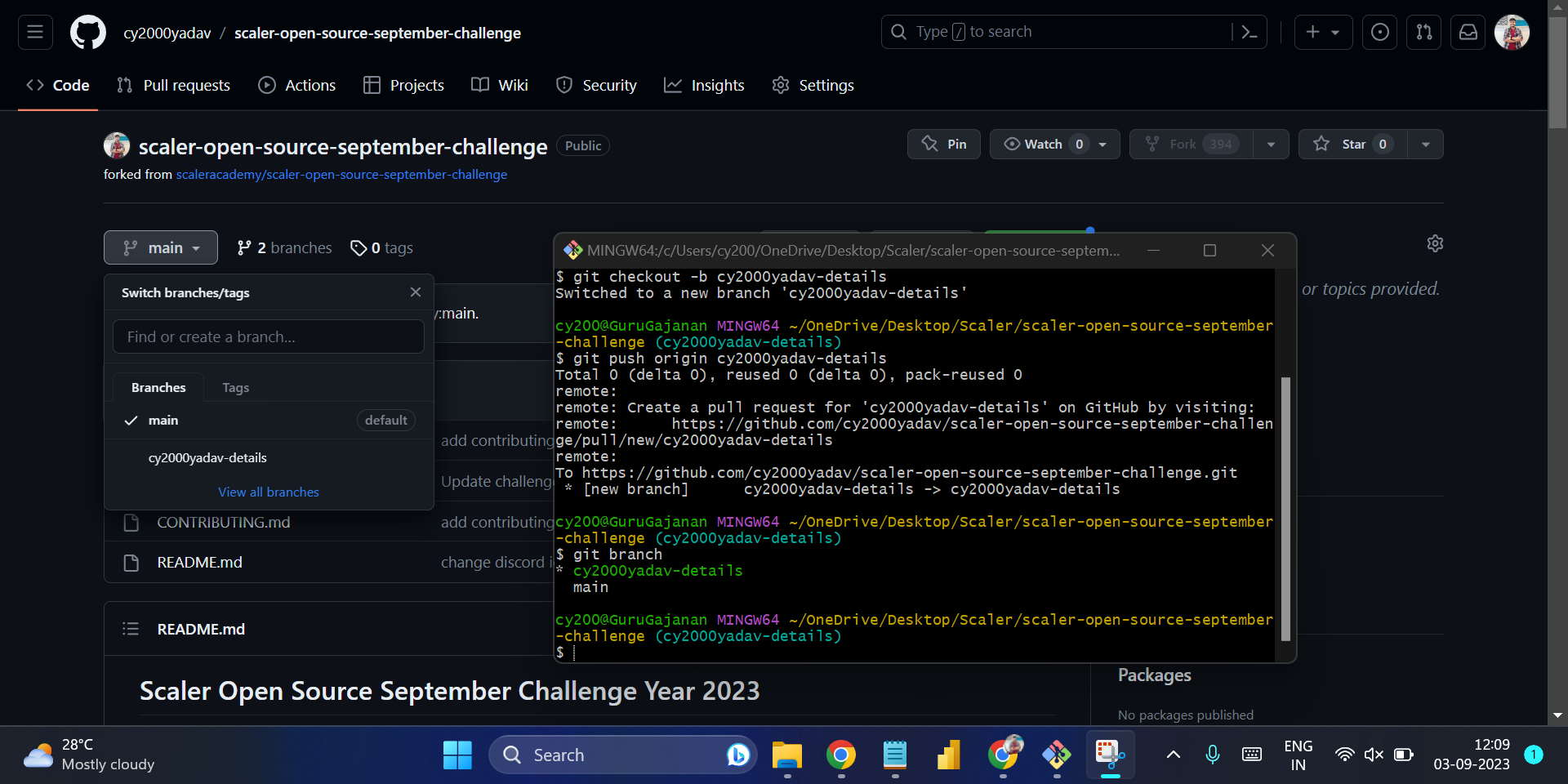Switch to the Tags tab
1568x784 pixels.
pos(235,387)
